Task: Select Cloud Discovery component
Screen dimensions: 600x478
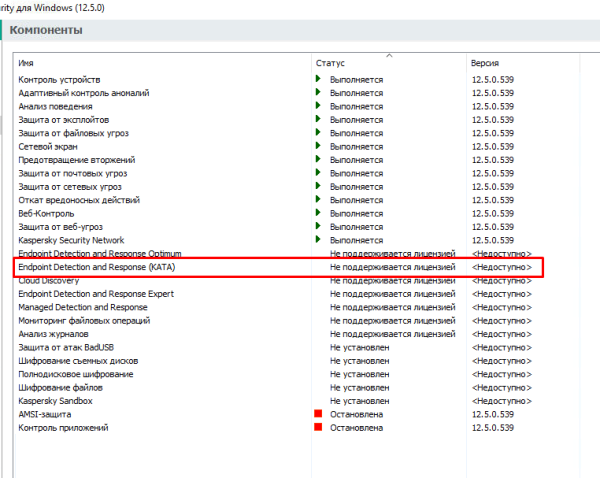Action: pos(49,281)
